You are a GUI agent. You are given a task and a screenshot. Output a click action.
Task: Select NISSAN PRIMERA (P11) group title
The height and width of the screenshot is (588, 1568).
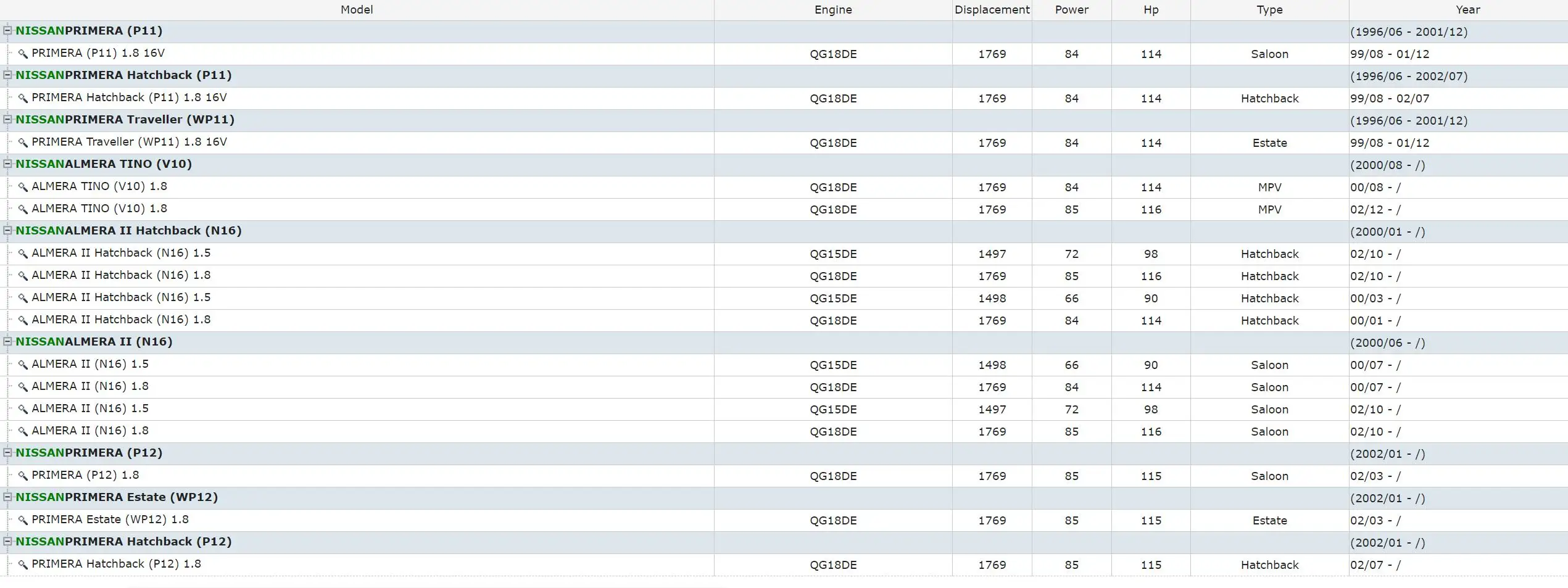click(x=89, y=31)
